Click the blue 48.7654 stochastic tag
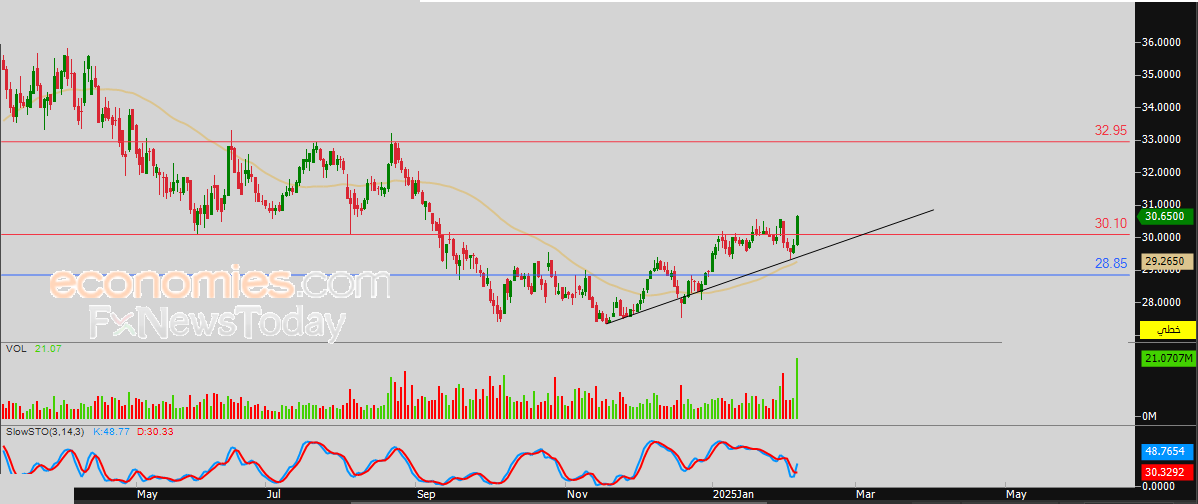Screen dimensions: 1198x504 [x=1167, y=451]
